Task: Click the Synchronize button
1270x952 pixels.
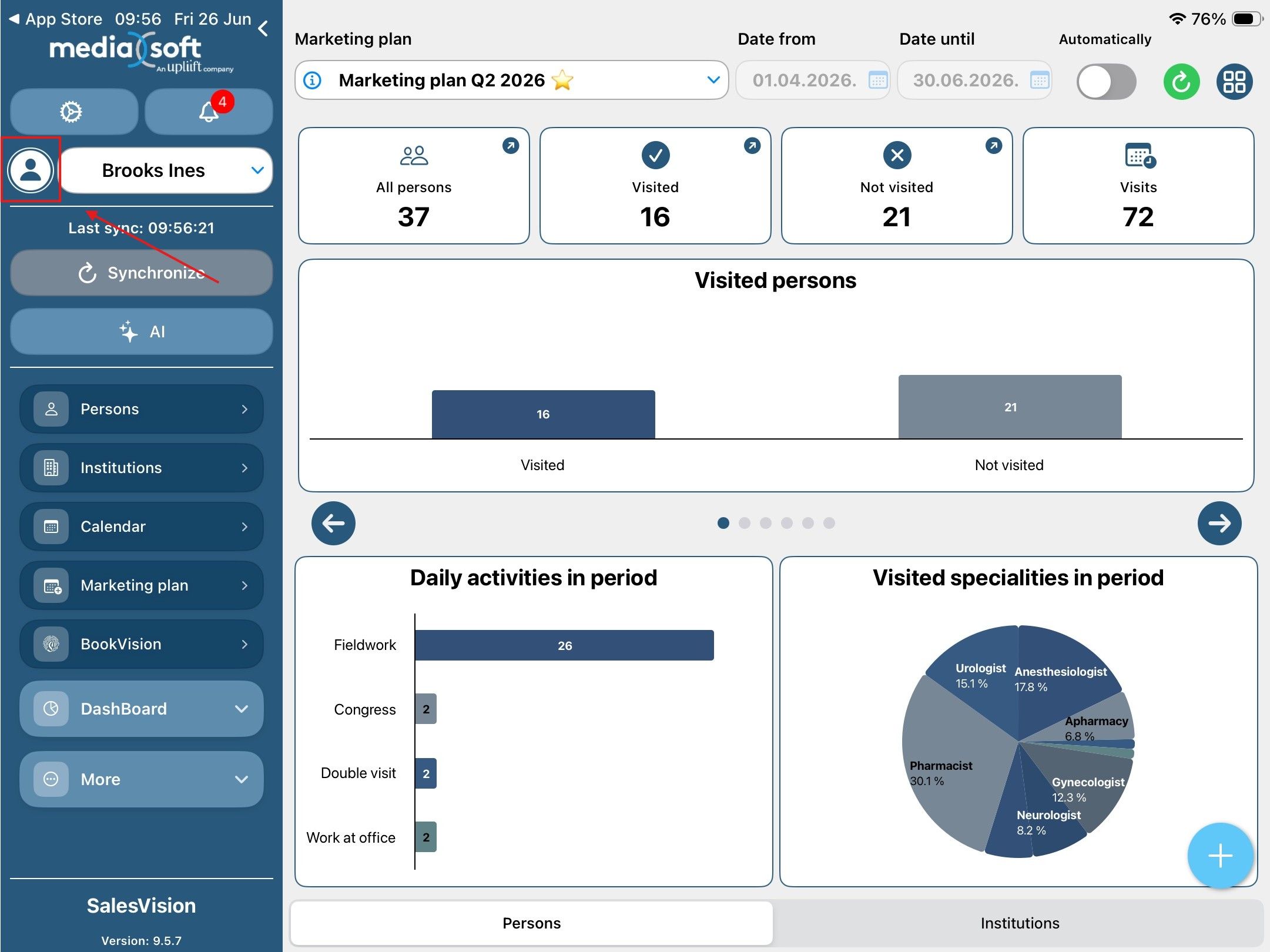Action: click(x=142, y=273)
